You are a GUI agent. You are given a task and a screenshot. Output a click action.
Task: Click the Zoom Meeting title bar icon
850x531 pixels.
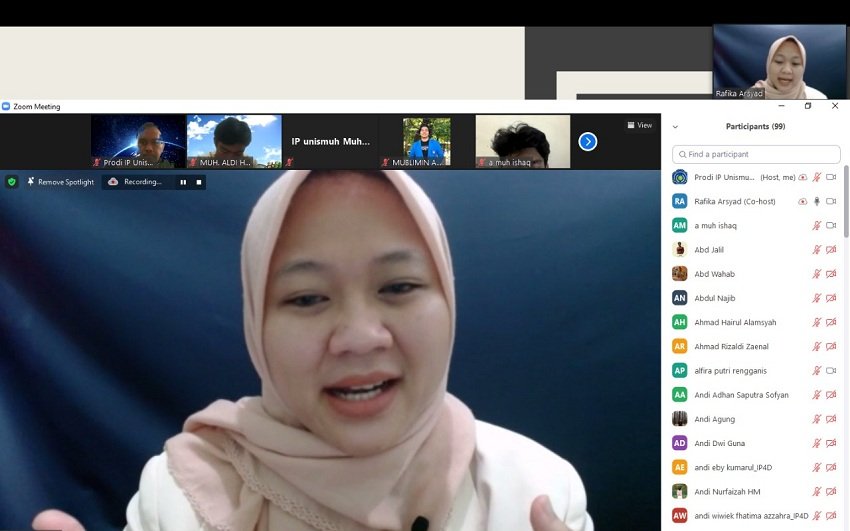[x=6, y=106]
